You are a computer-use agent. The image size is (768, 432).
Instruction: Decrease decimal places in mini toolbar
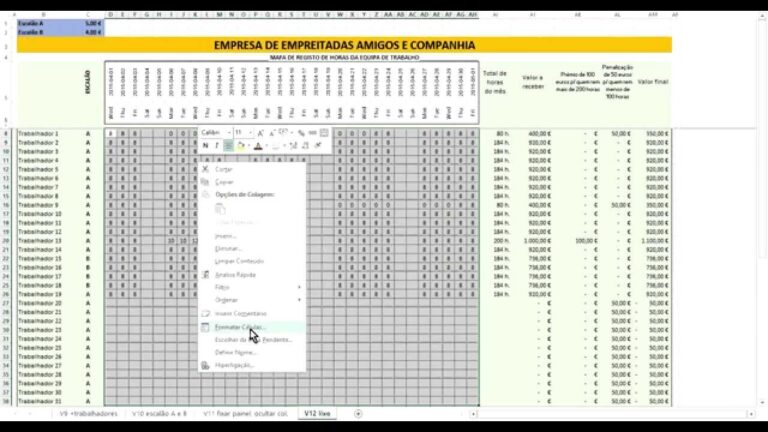point(306,145)
